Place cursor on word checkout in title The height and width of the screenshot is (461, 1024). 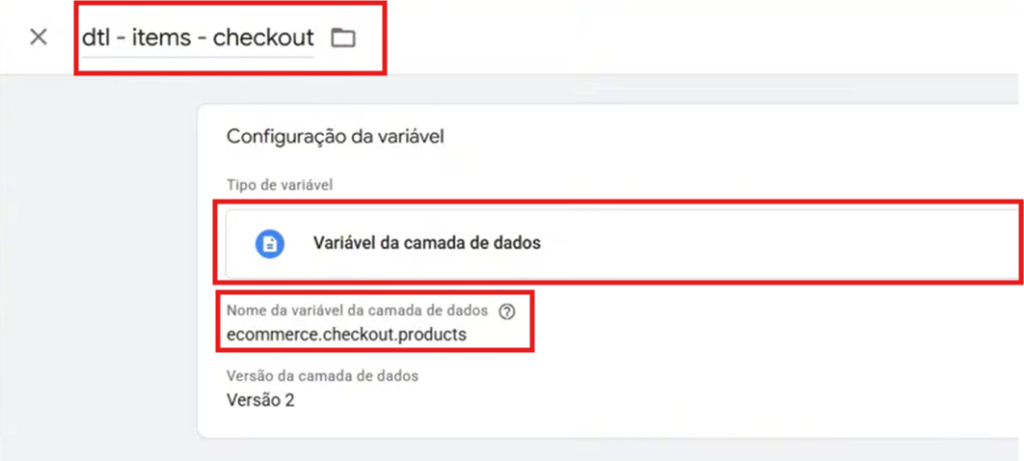click(264, 38)
